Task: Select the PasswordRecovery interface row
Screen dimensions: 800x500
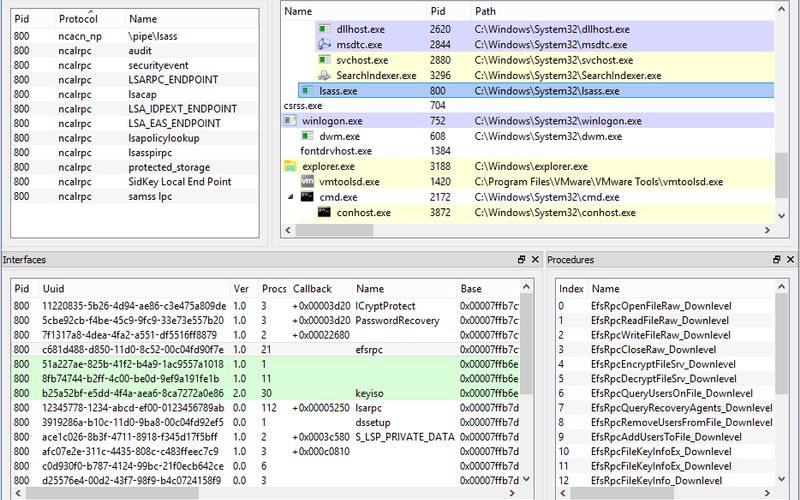Action: point(265,320)
